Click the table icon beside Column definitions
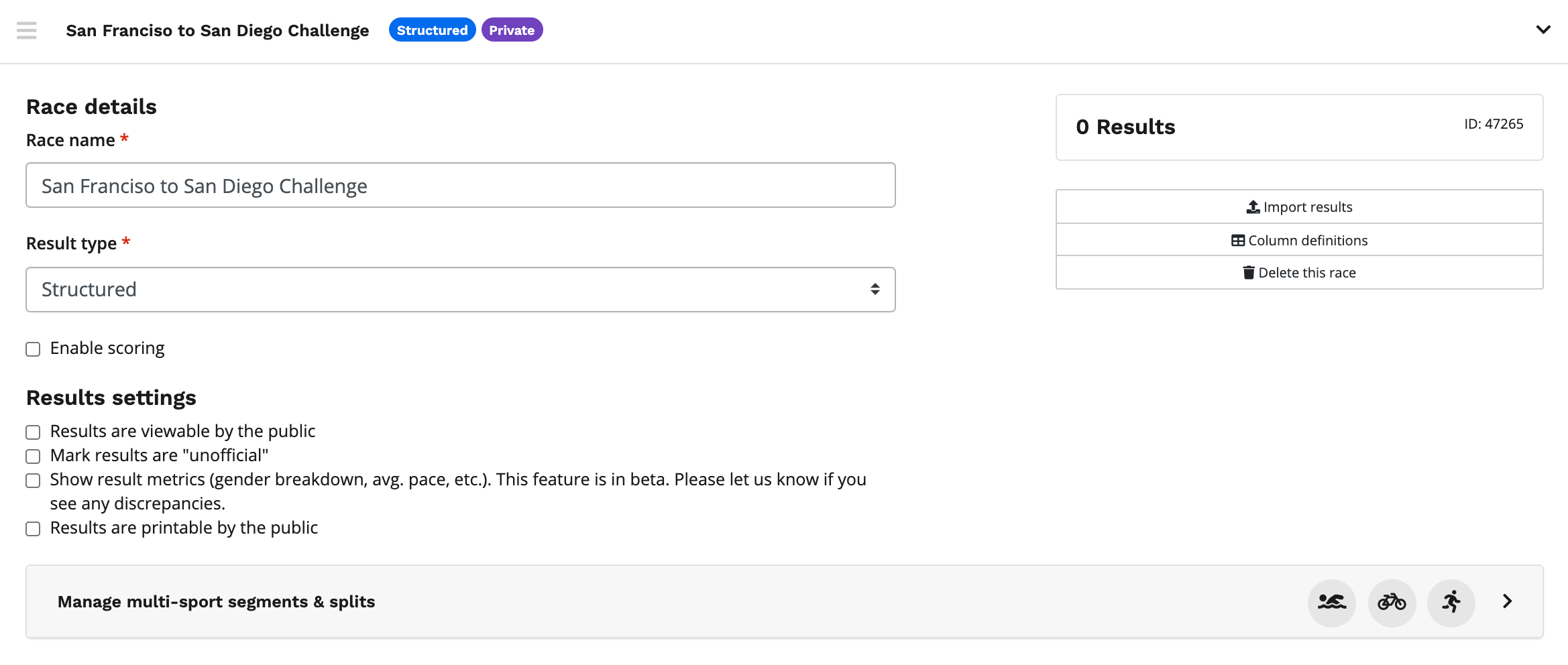 coord(1237,241)
